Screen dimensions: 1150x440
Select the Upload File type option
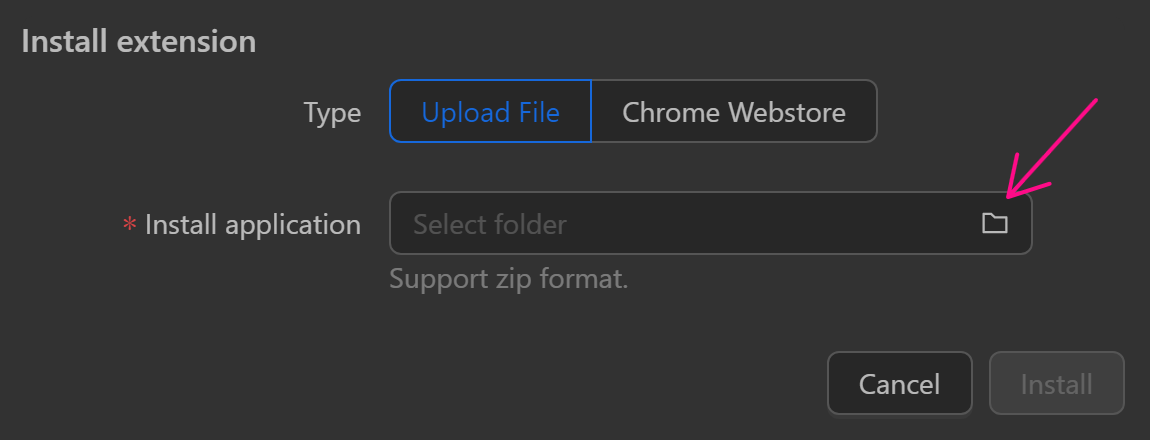tap(490, 112)
